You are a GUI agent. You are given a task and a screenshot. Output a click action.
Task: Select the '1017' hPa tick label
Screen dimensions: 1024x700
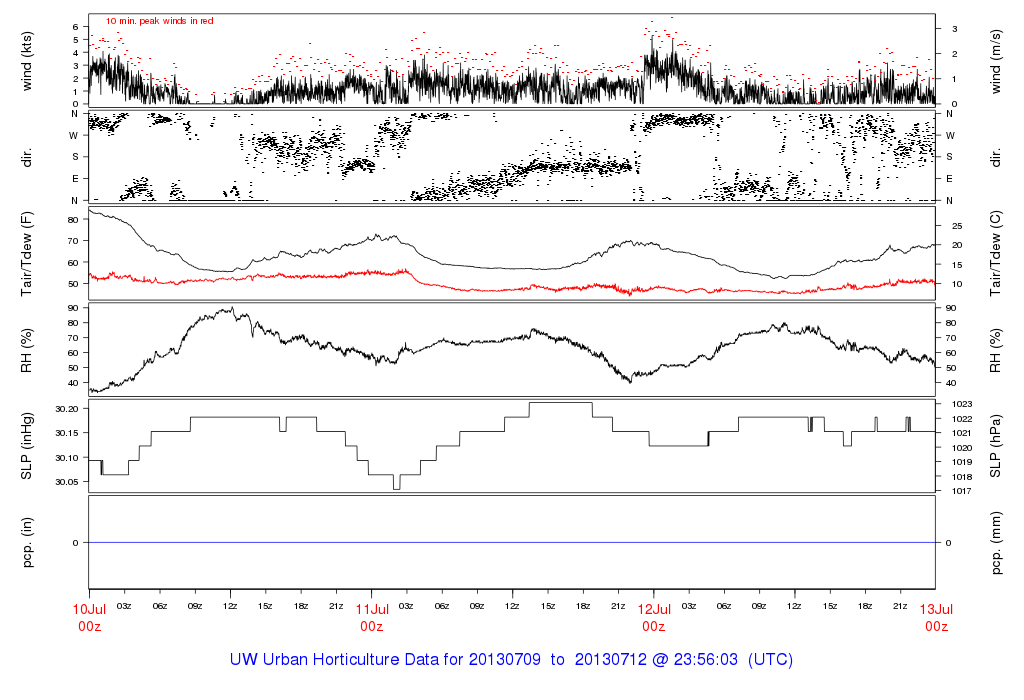962,491
